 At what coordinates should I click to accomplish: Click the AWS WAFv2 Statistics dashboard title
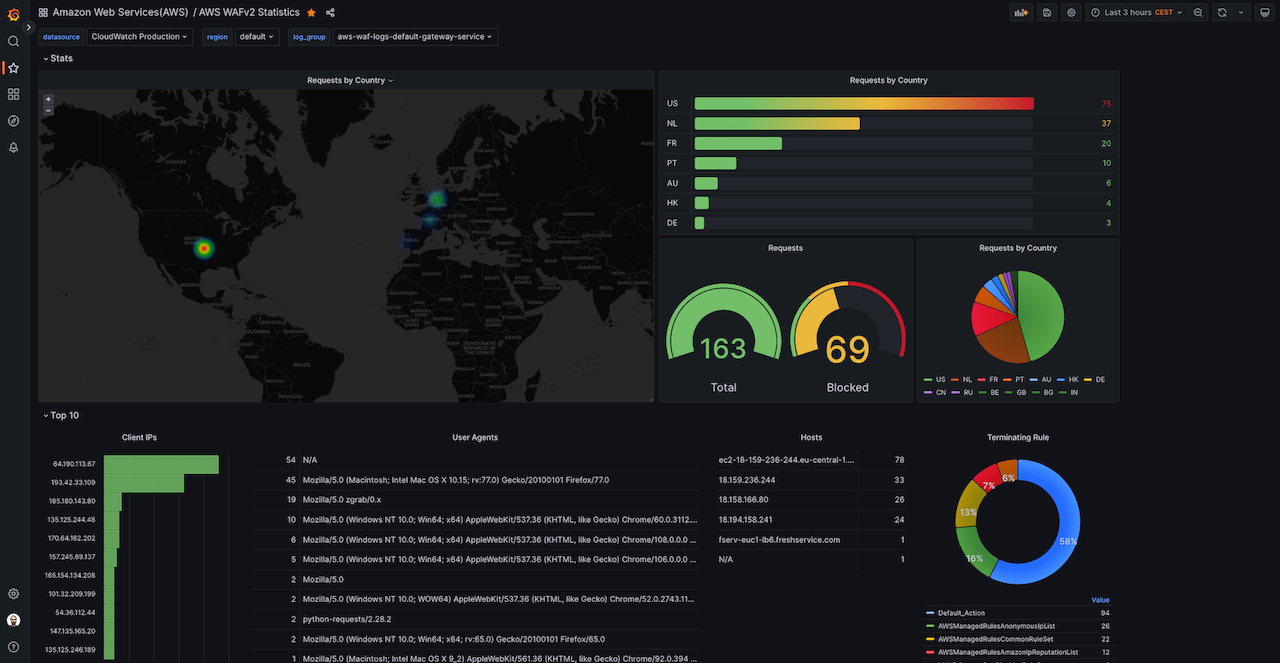[249, 12]
